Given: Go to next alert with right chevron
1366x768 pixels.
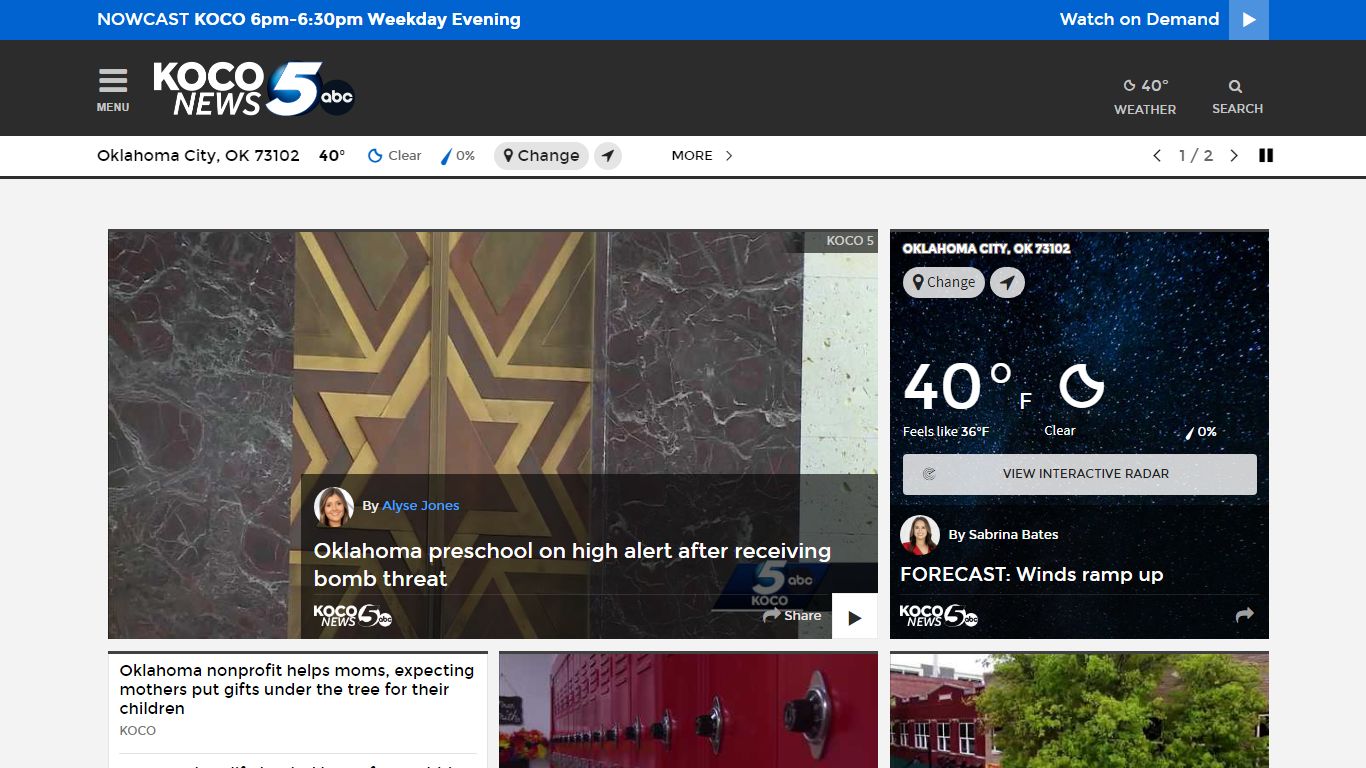Looking at the screenshot, I should (x=1234, y=156).
